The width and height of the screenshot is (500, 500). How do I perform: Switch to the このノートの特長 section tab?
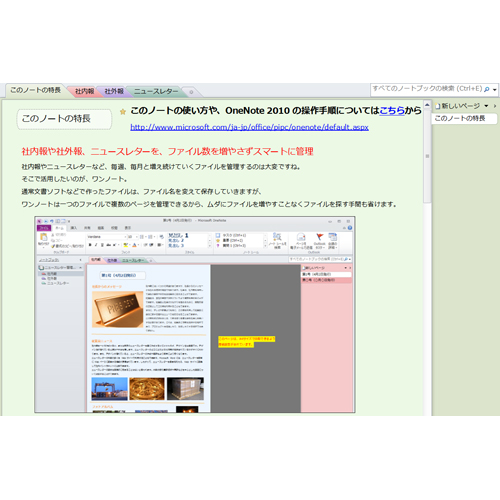pyautogui.click(x=35, y=90)
